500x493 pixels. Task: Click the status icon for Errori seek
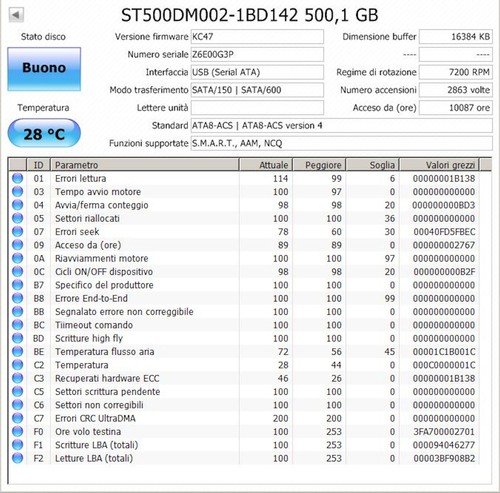coord(17,232)
